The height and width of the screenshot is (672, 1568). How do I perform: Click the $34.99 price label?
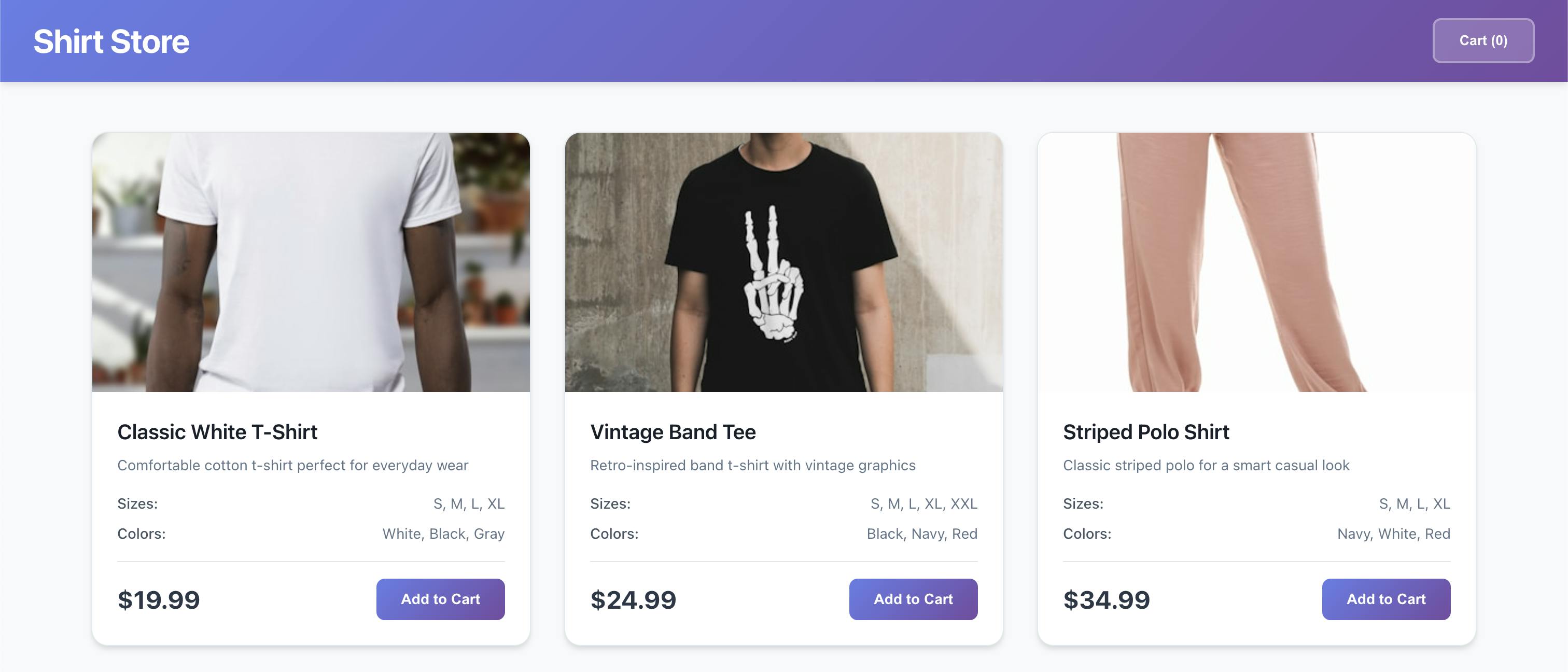1106,599
